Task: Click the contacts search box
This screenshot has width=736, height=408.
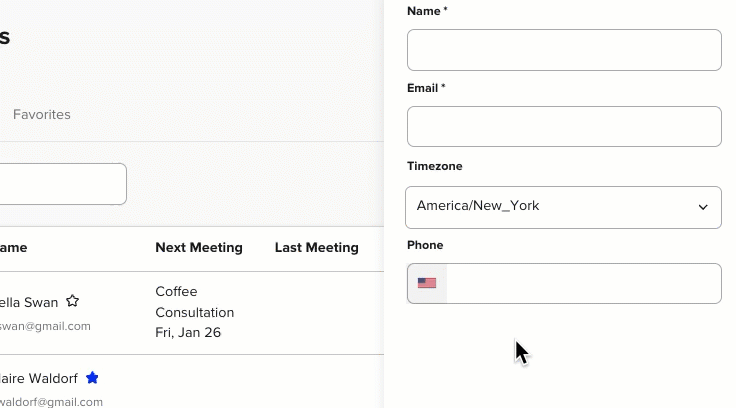Action: point(62,184)
